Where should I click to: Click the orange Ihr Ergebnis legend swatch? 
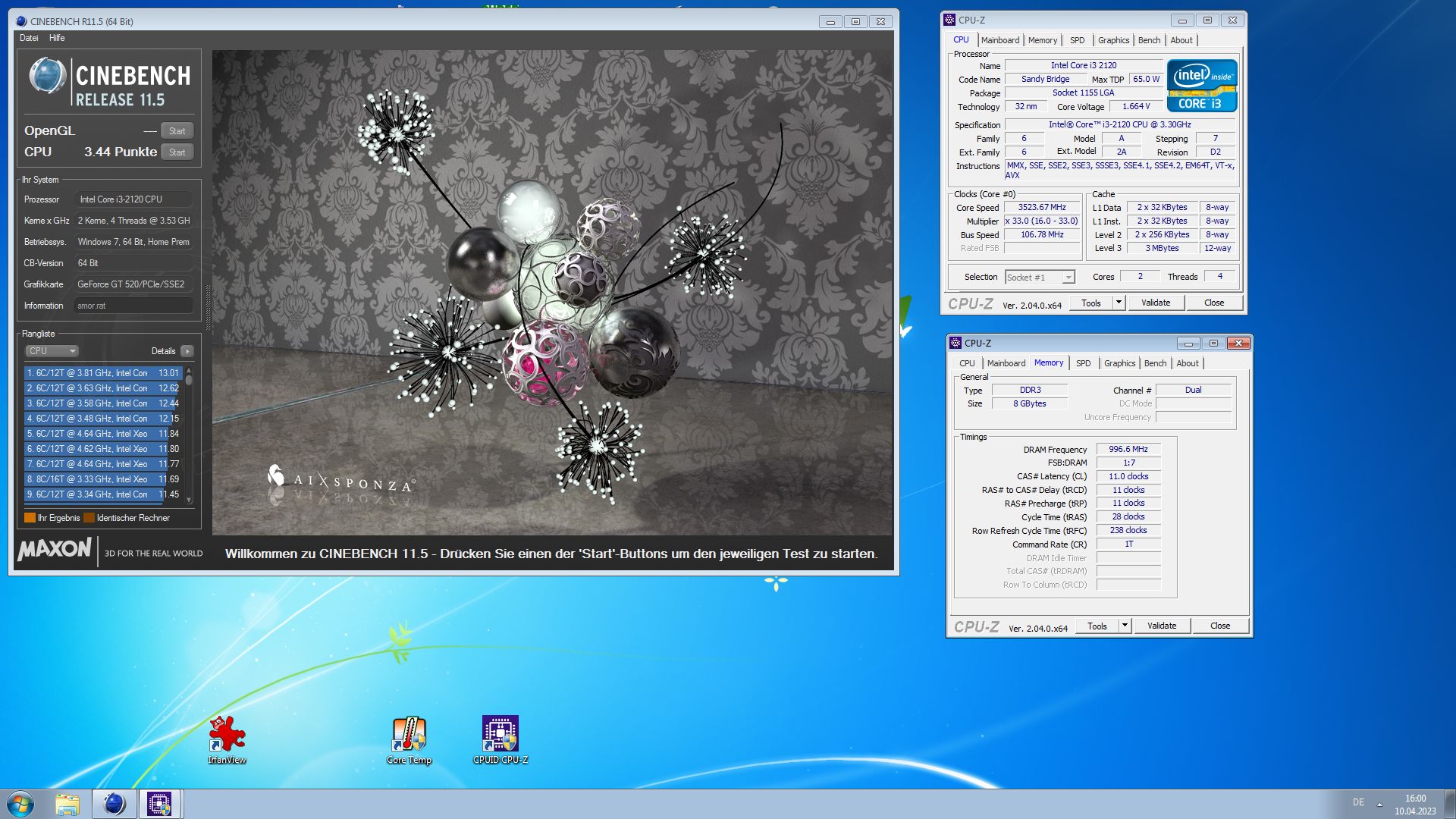(x=30, y=518)
